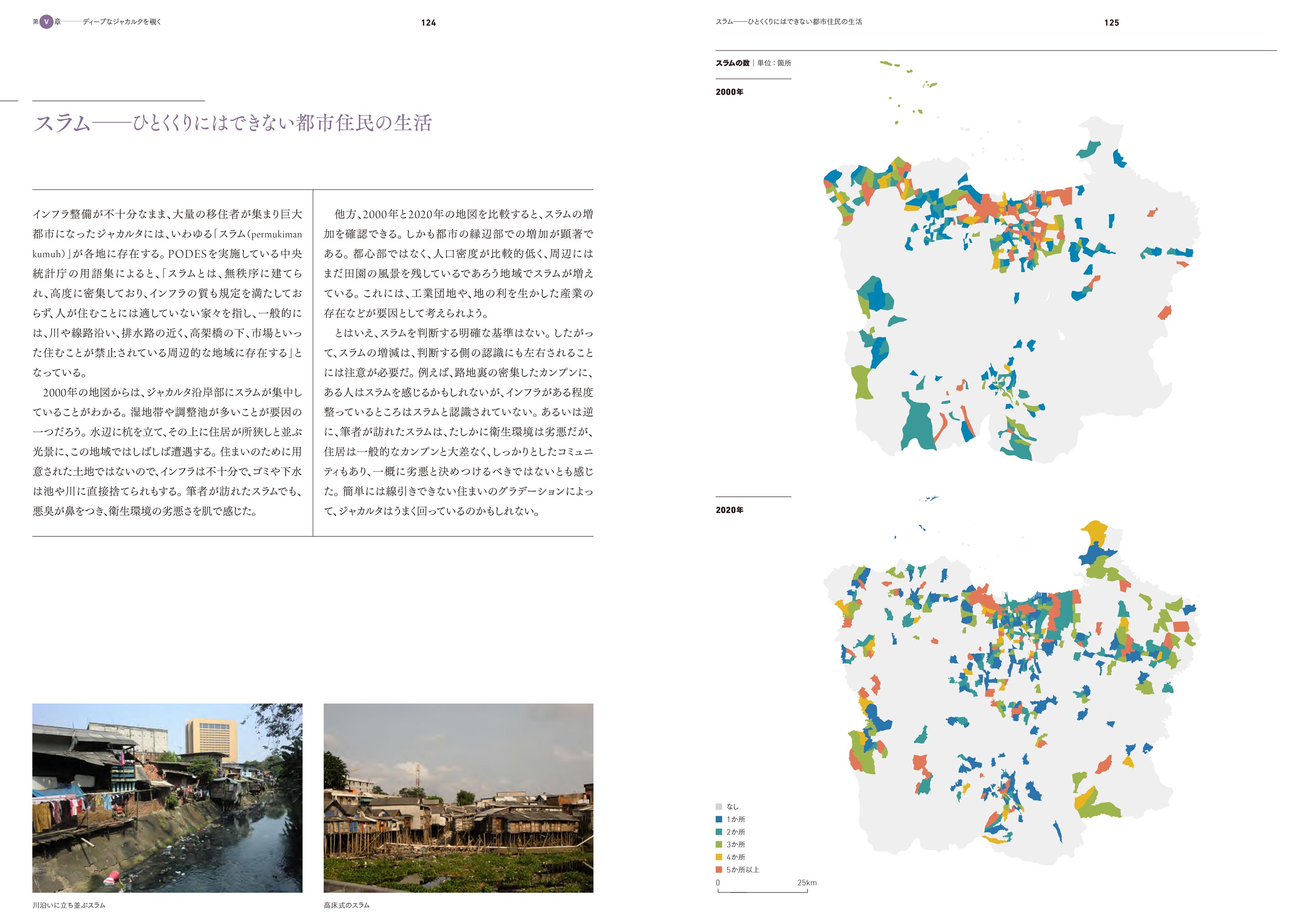Click the orange 5か所以上 legend swatch
Image resolution: width=1309 pixels, height=924 pixels.
pyautogui.click(x=719, y=870)
